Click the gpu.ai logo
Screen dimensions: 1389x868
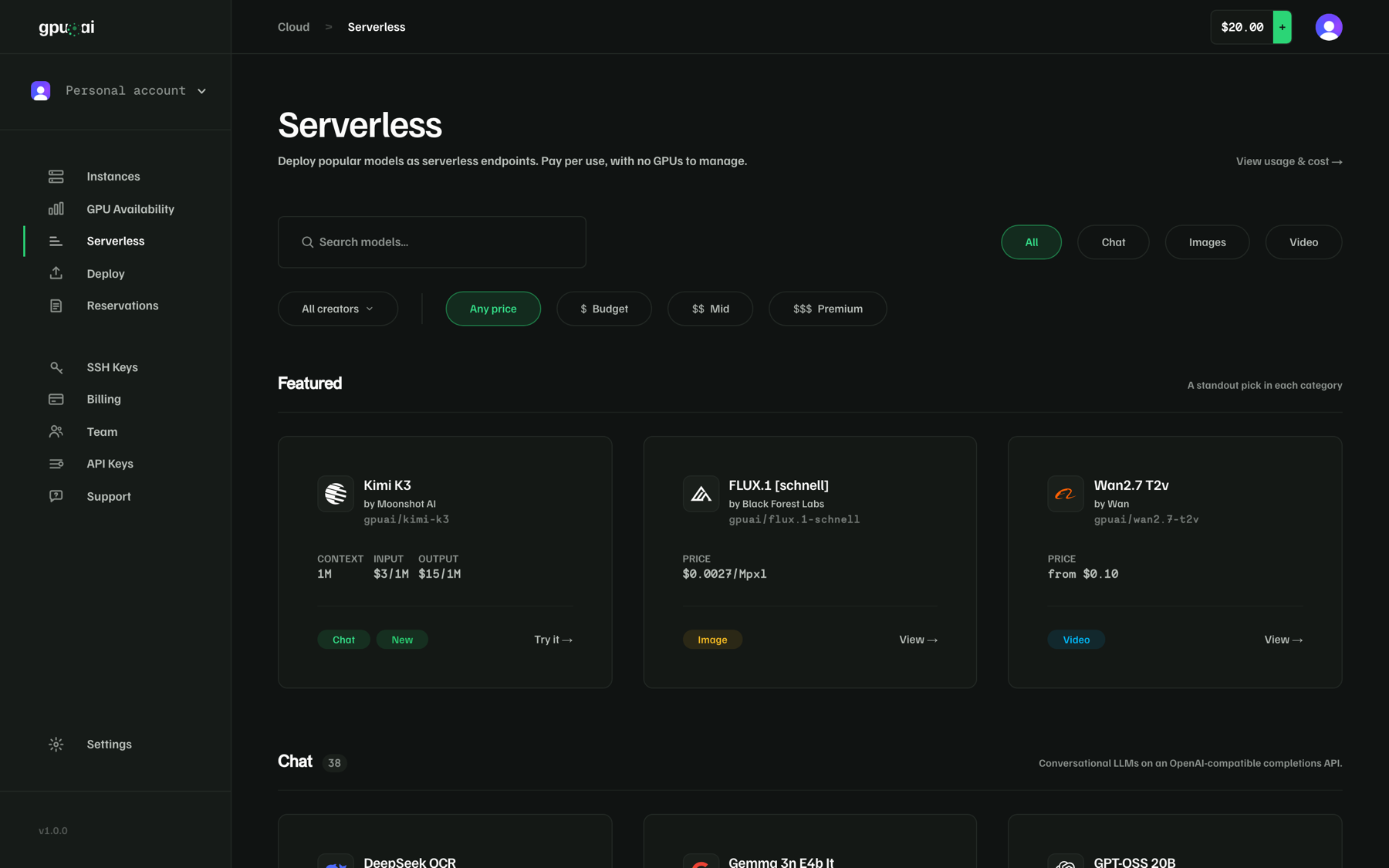click(66, 28)
